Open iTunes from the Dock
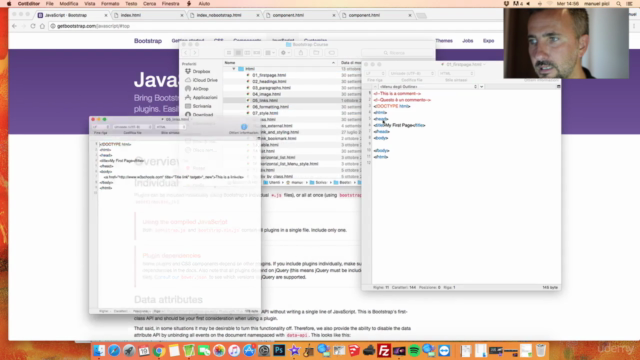 coord(234,351)
